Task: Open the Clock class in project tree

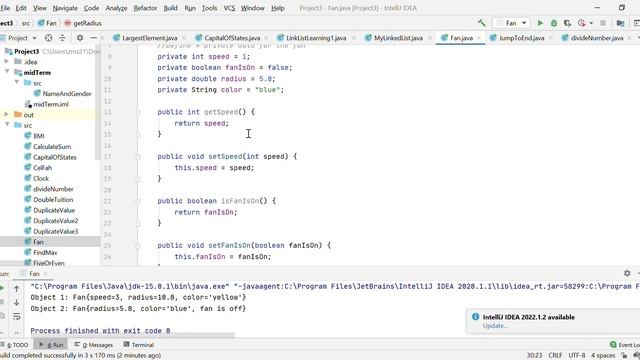Action: 41,178
